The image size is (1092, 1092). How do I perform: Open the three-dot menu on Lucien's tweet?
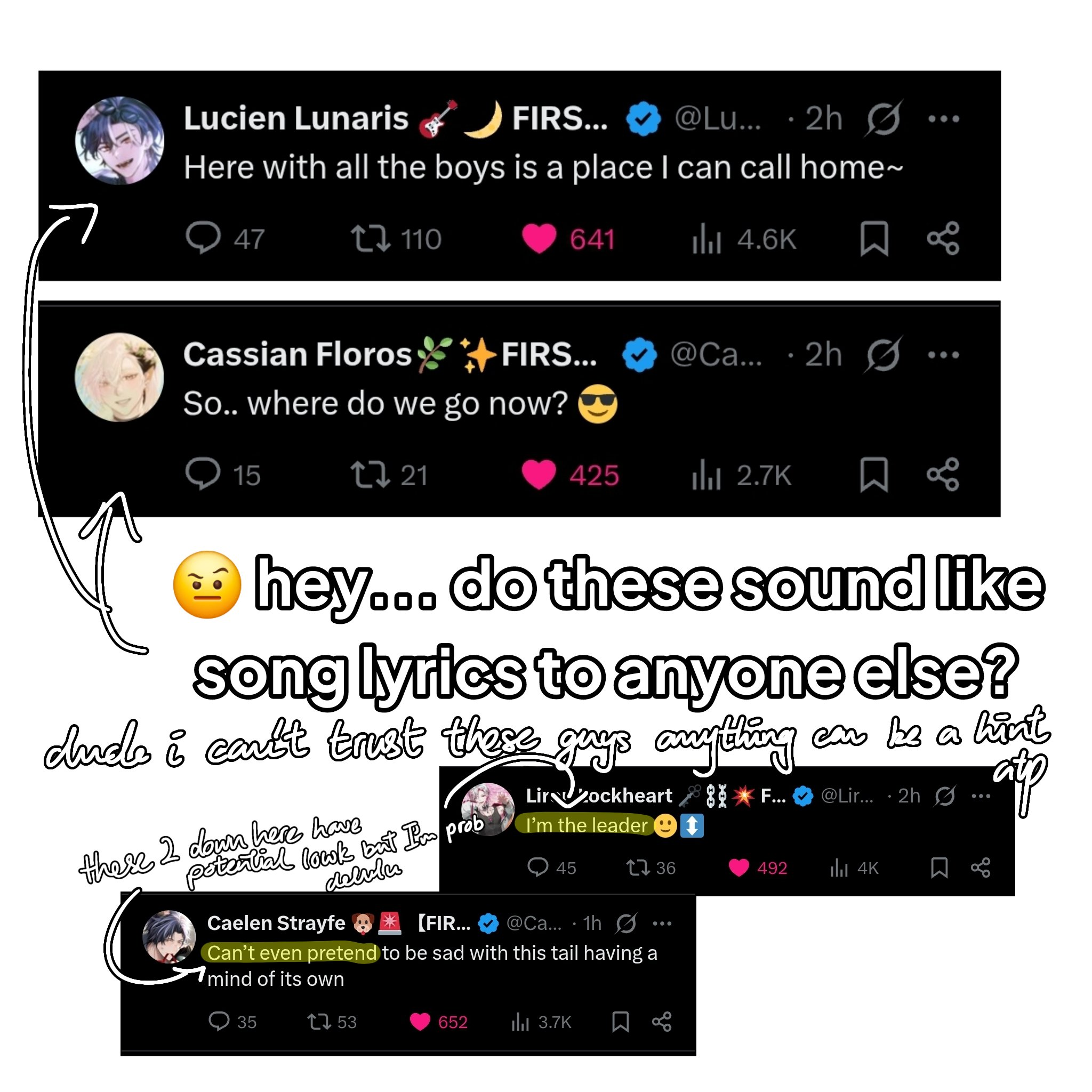pos(943,119)
